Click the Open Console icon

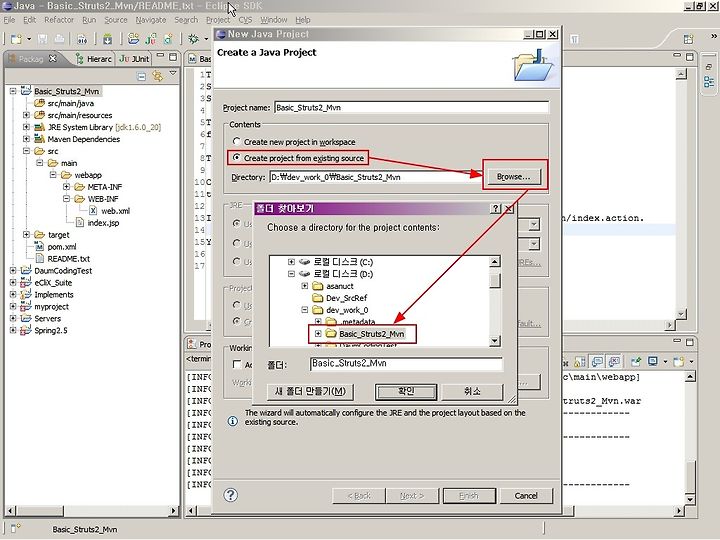point(678,362)
